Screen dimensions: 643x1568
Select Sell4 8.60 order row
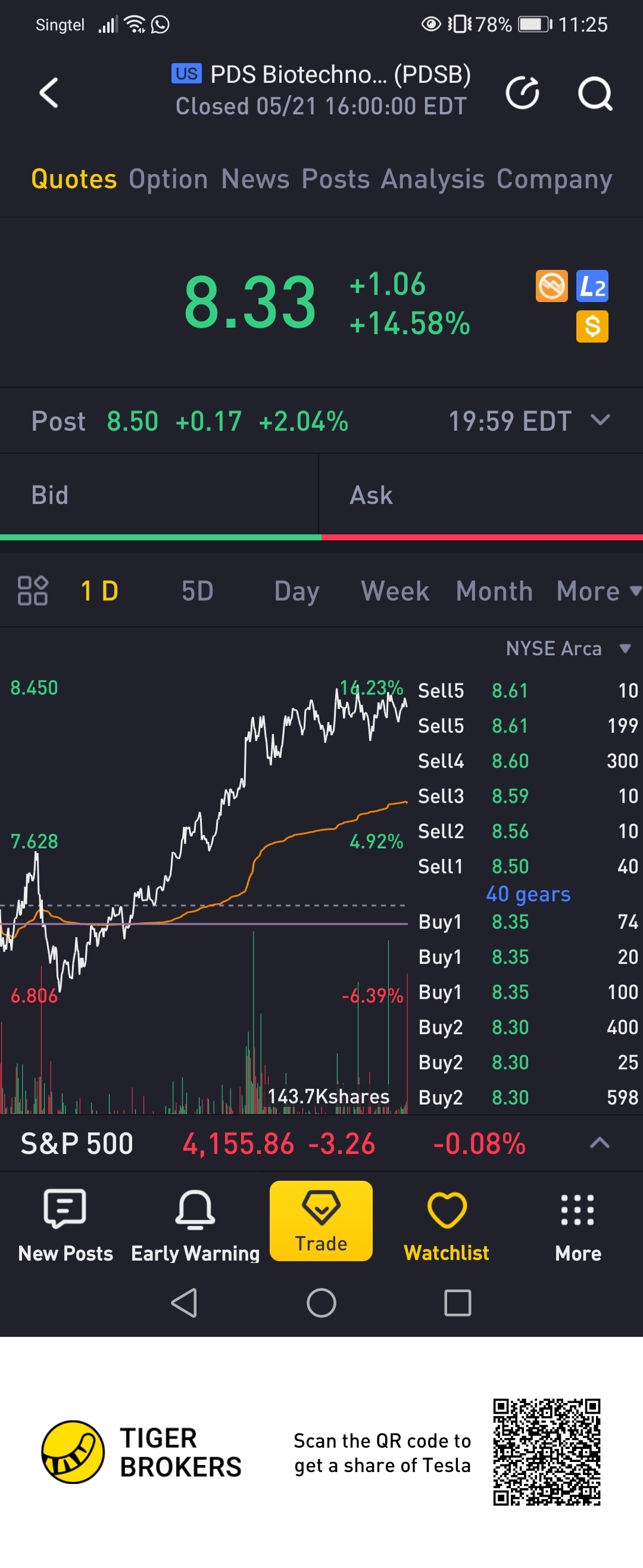tap(528, 761)
